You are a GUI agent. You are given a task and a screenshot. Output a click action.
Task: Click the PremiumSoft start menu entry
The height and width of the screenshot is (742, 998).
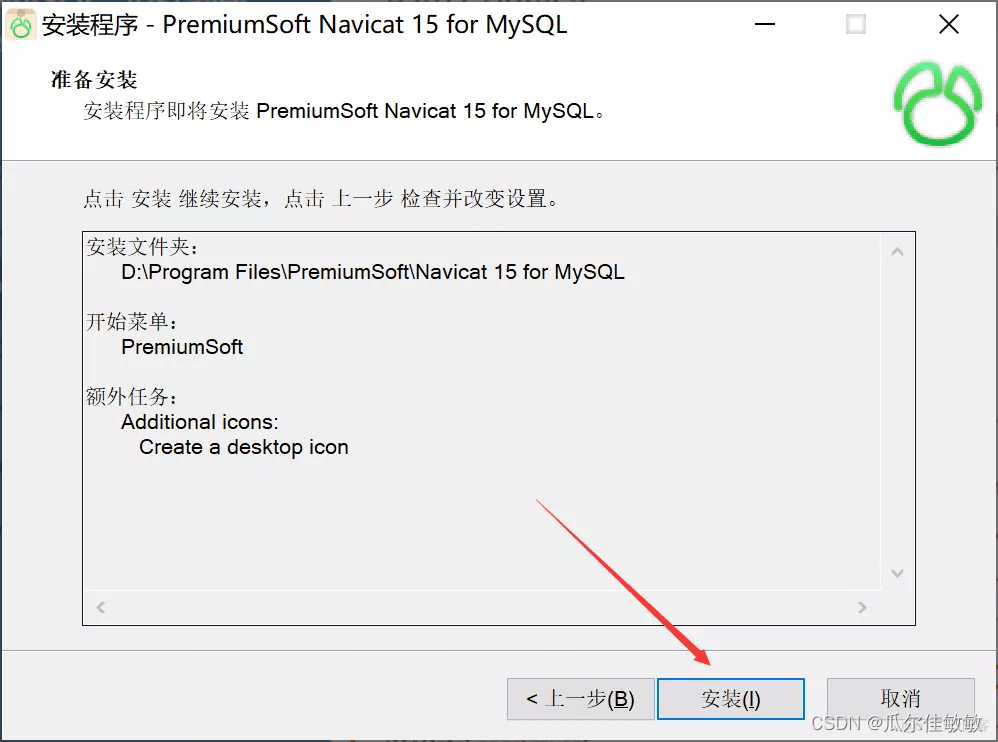(182, 347)
